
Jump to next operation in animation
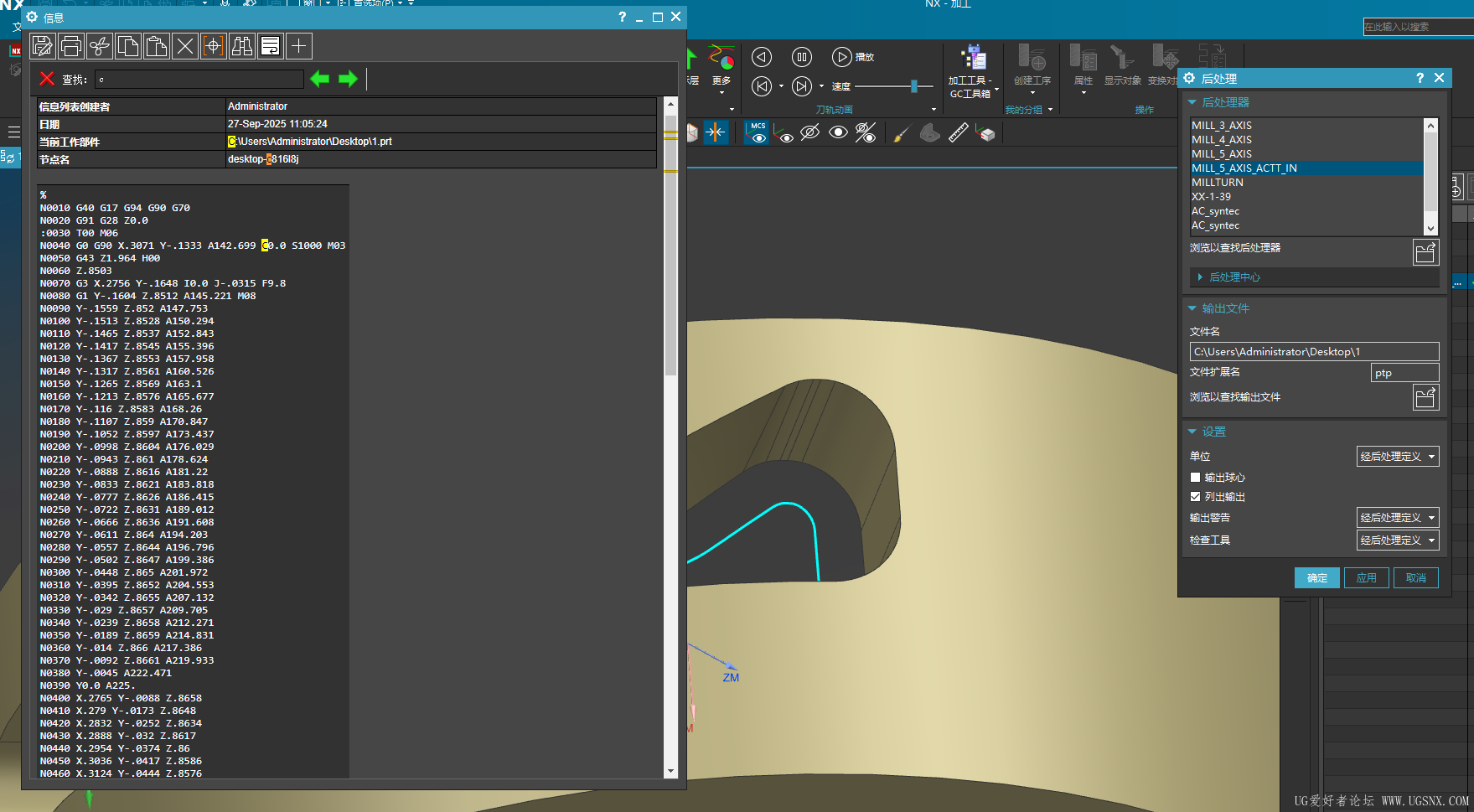[802, 86]
